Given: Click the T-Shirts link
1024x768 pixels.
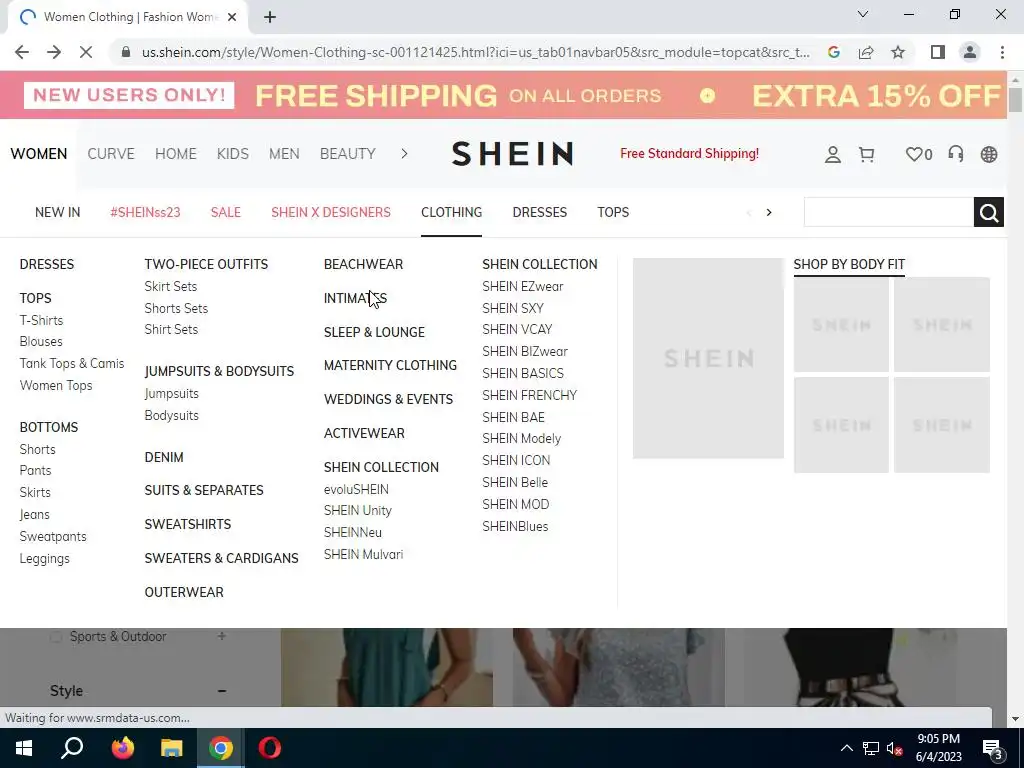Looking at the screenshot, I should click(x=41, y=320).
